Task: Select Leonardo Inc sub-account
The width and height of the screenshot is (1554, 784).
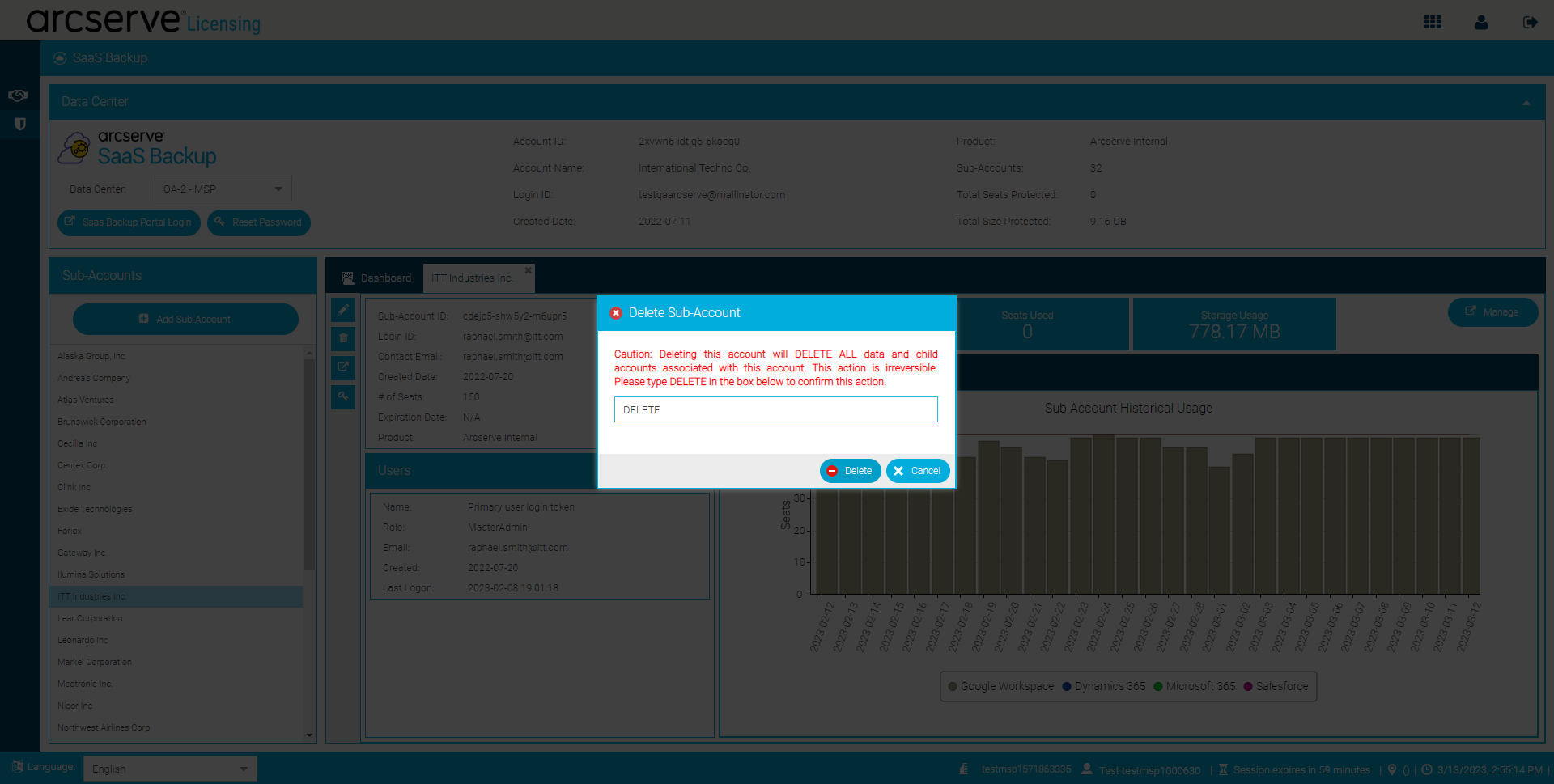Action: pyautogui.click(x=176, y=640)
